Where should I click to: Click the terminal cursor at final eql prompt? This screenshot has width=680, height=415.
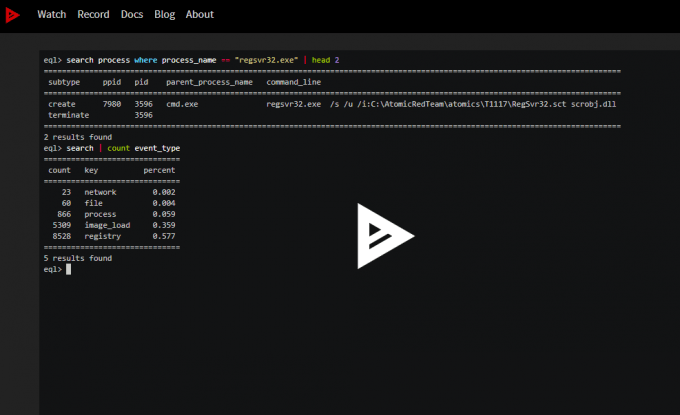(x=68, y=269)
